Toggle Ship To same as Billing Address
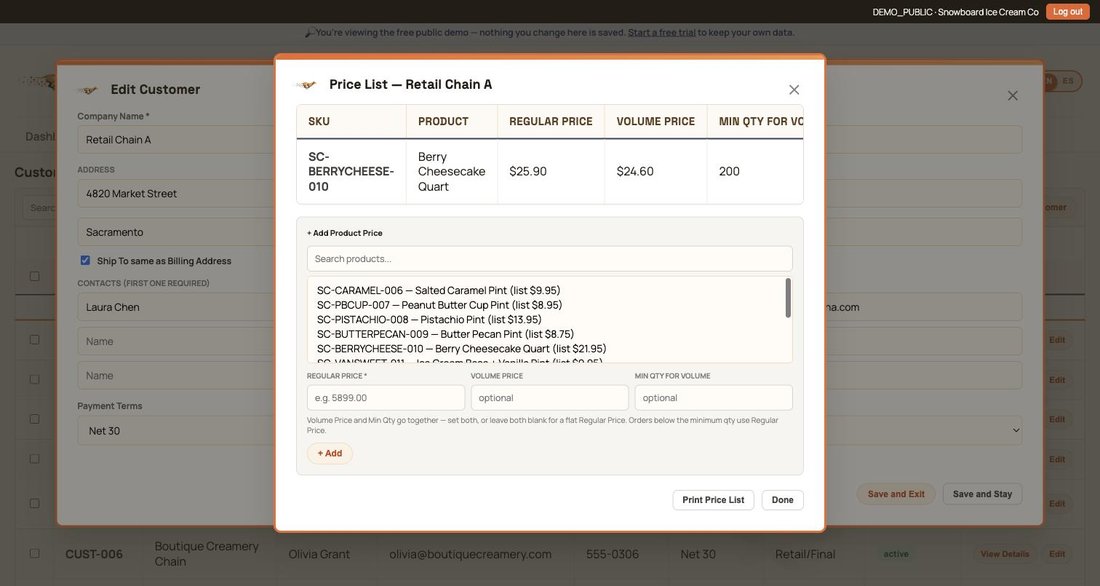Image resolution: width=1100 pixels, height=586 pixels. pos(85,260)
